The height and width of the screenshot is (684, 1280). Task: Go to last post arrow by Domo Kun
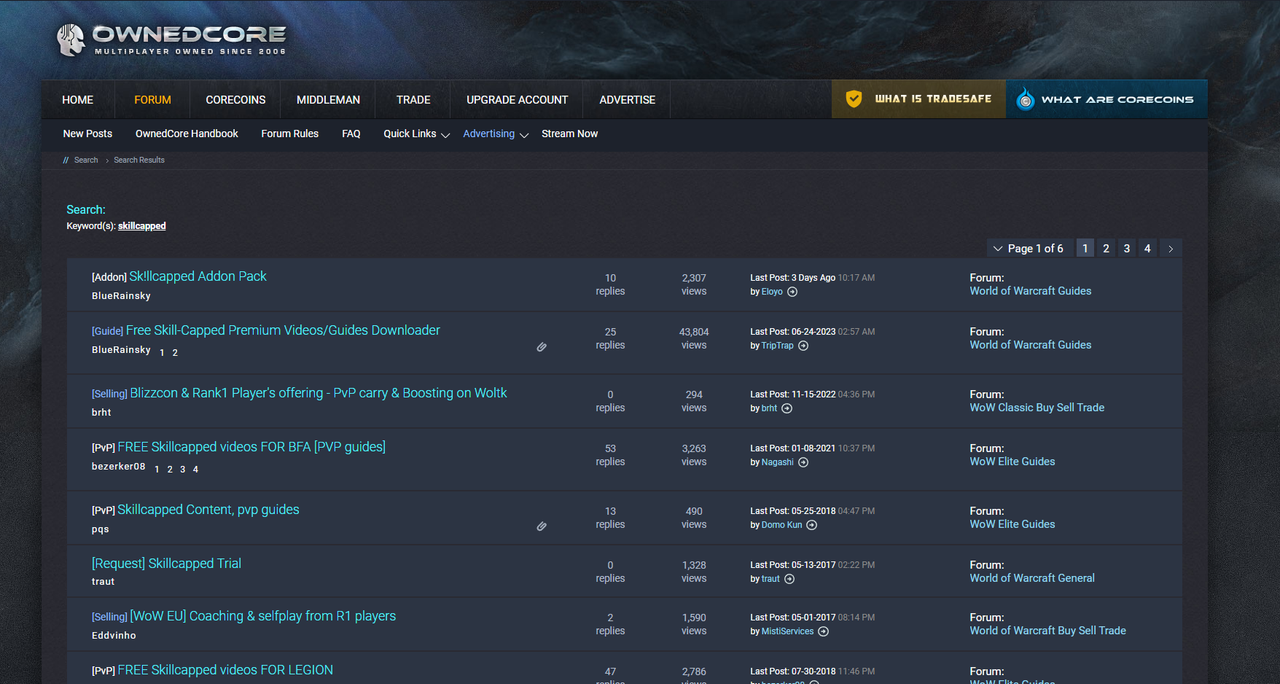[811, 525]
